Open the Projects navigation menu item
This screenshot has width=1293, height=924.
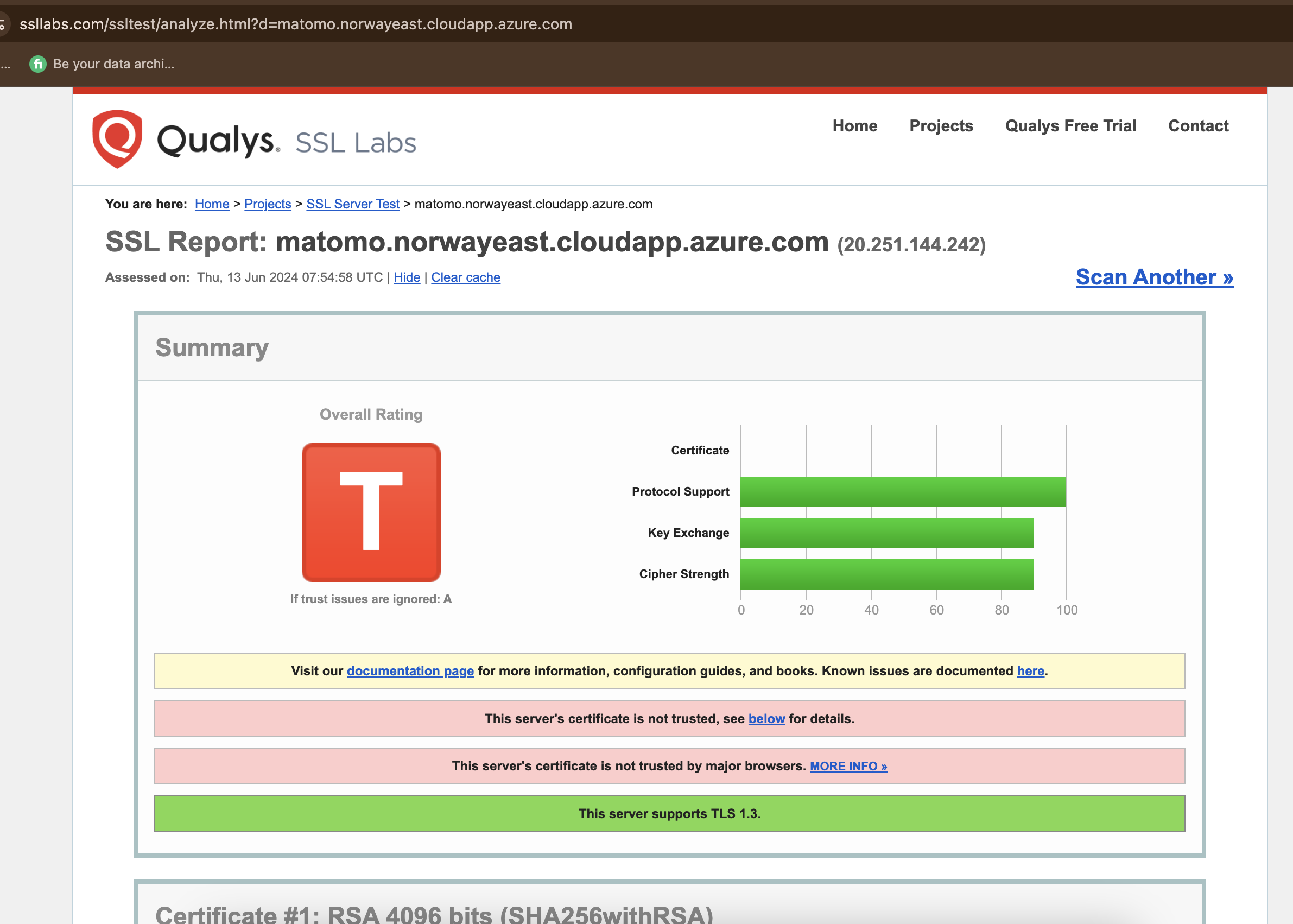[x=941, y=126]
